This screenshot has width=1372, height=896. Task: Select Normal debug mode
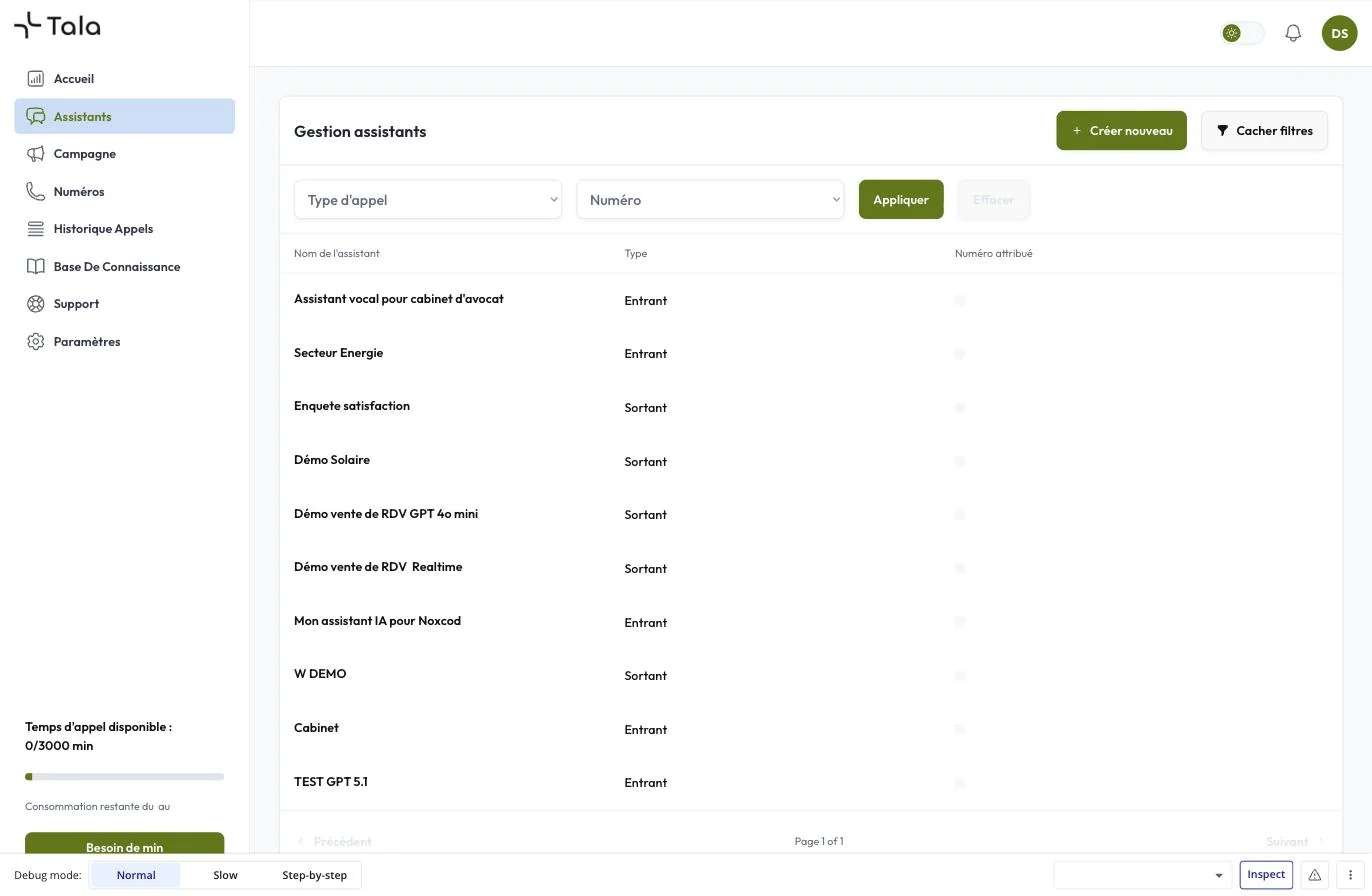click(x=136, y=875)
